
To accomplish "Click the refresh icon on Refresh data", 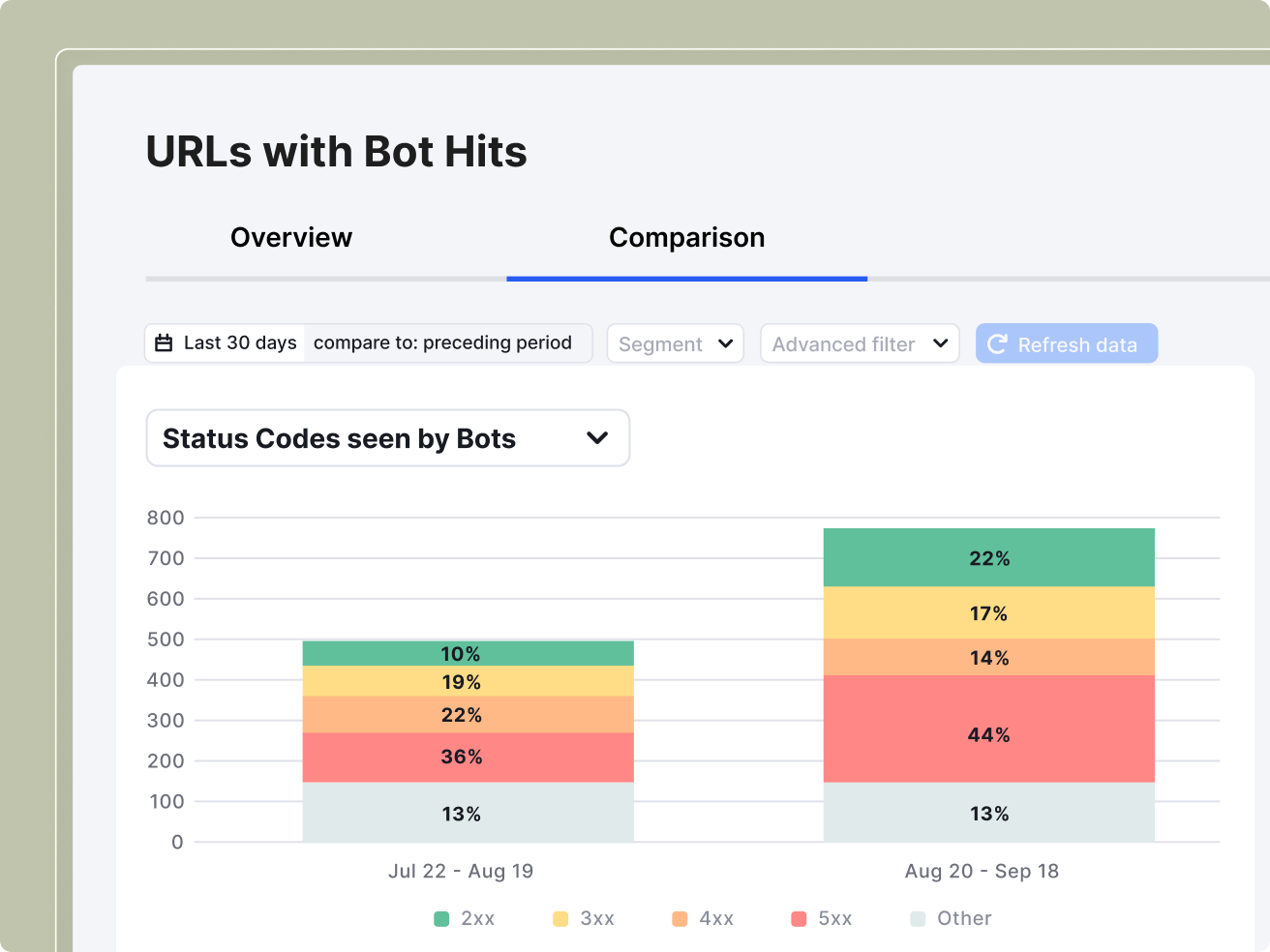I will click(x=996, y=342).
